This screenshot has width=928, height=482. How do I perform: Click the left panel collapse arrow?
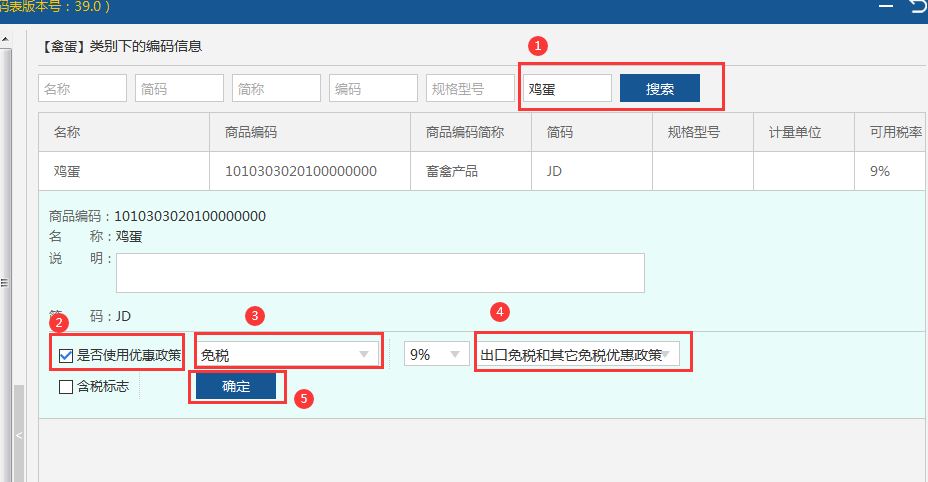(18, 436)
